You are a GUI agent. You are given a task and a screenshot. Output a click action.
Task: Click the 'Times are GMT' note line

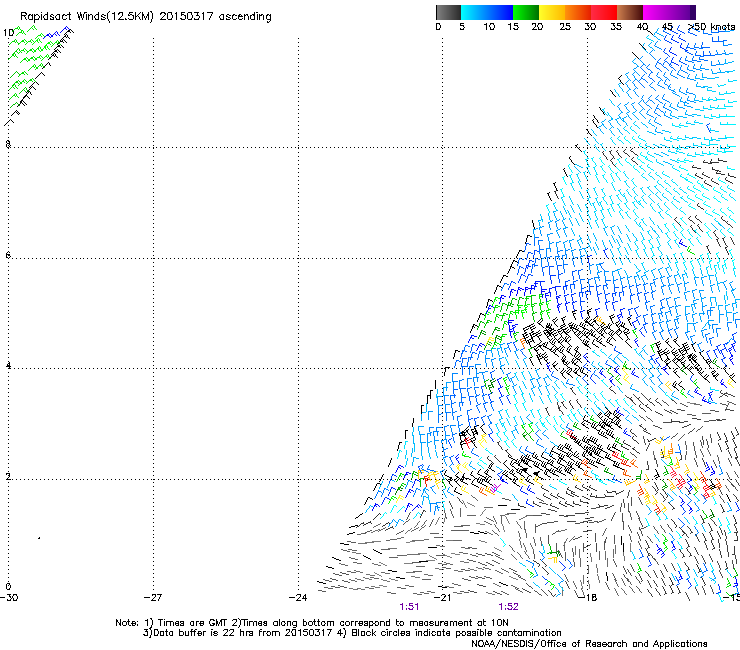(311, 623)
